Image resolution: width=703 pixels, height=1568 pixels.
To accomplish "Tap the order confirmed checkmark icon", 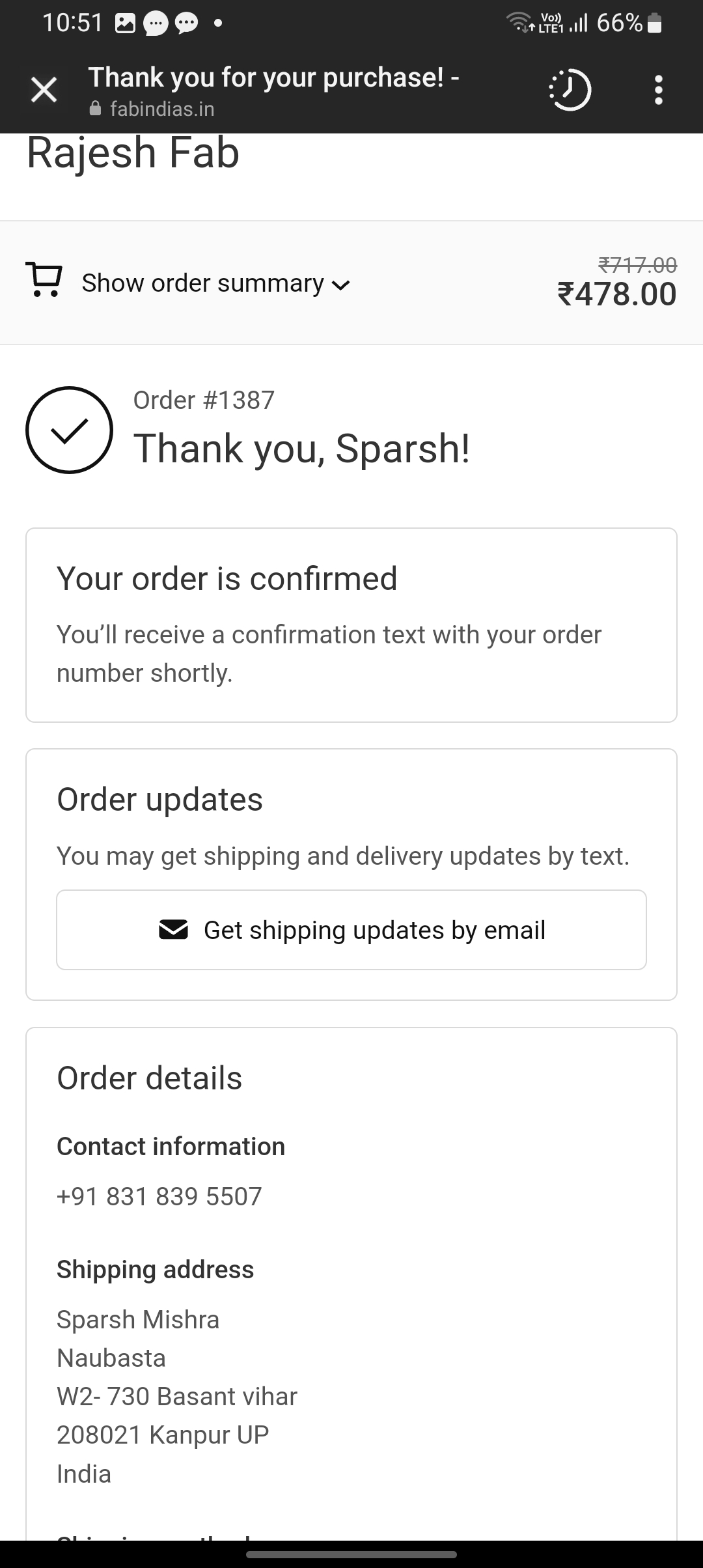I will tap(69, 430).
